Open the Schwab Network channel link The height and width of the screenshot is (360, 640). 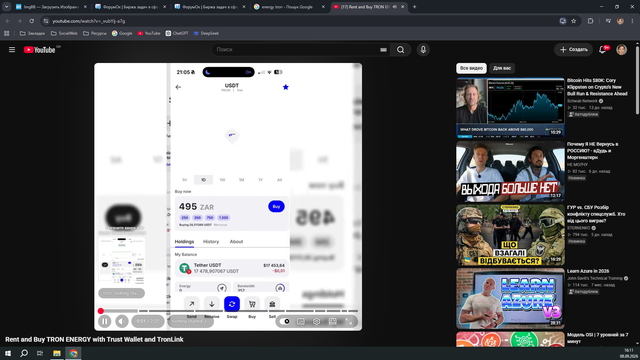point(582,101)
